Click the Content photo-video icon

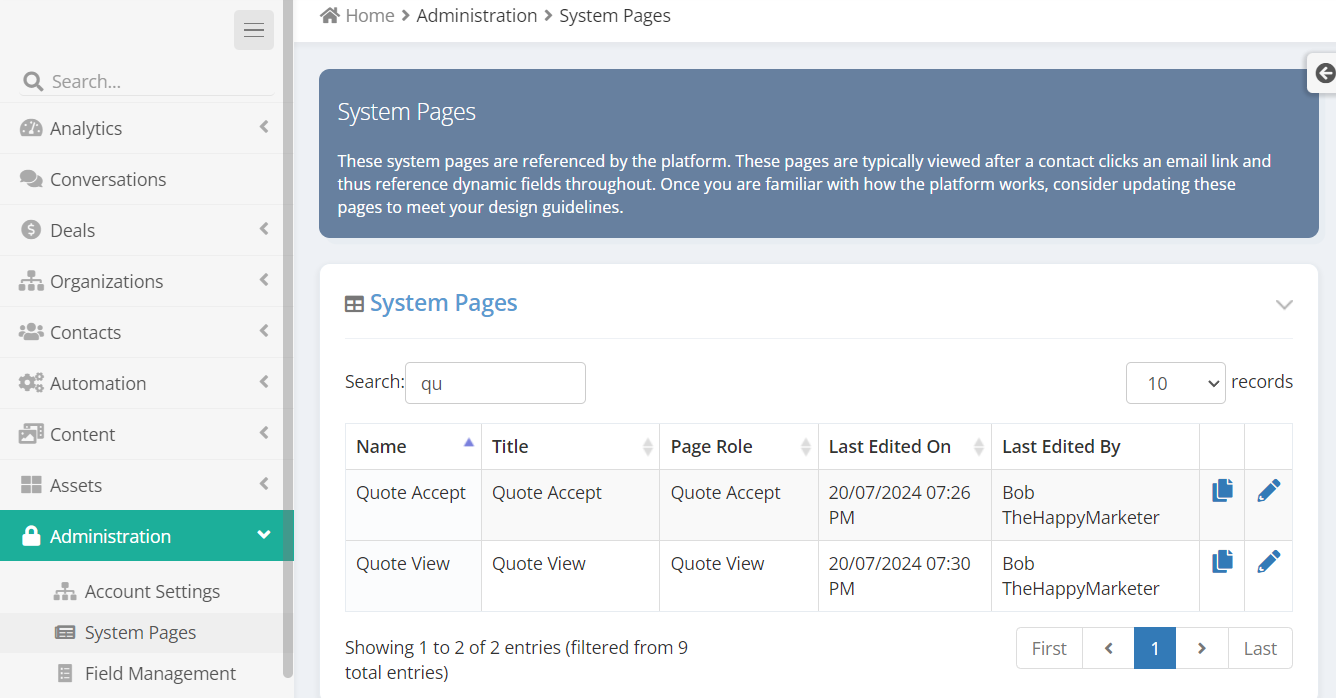(x=31, y=434)
